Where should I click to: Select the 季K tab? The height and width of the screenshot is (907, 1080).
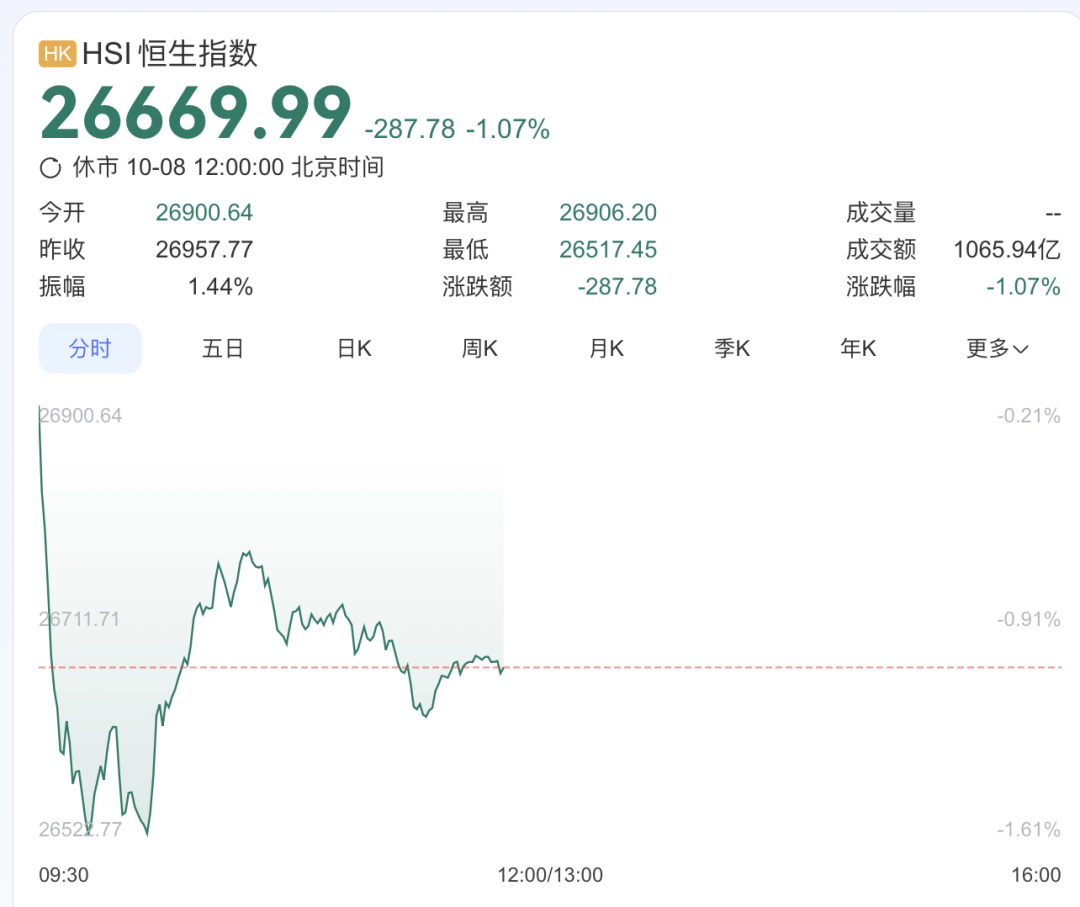coord(732,348)
